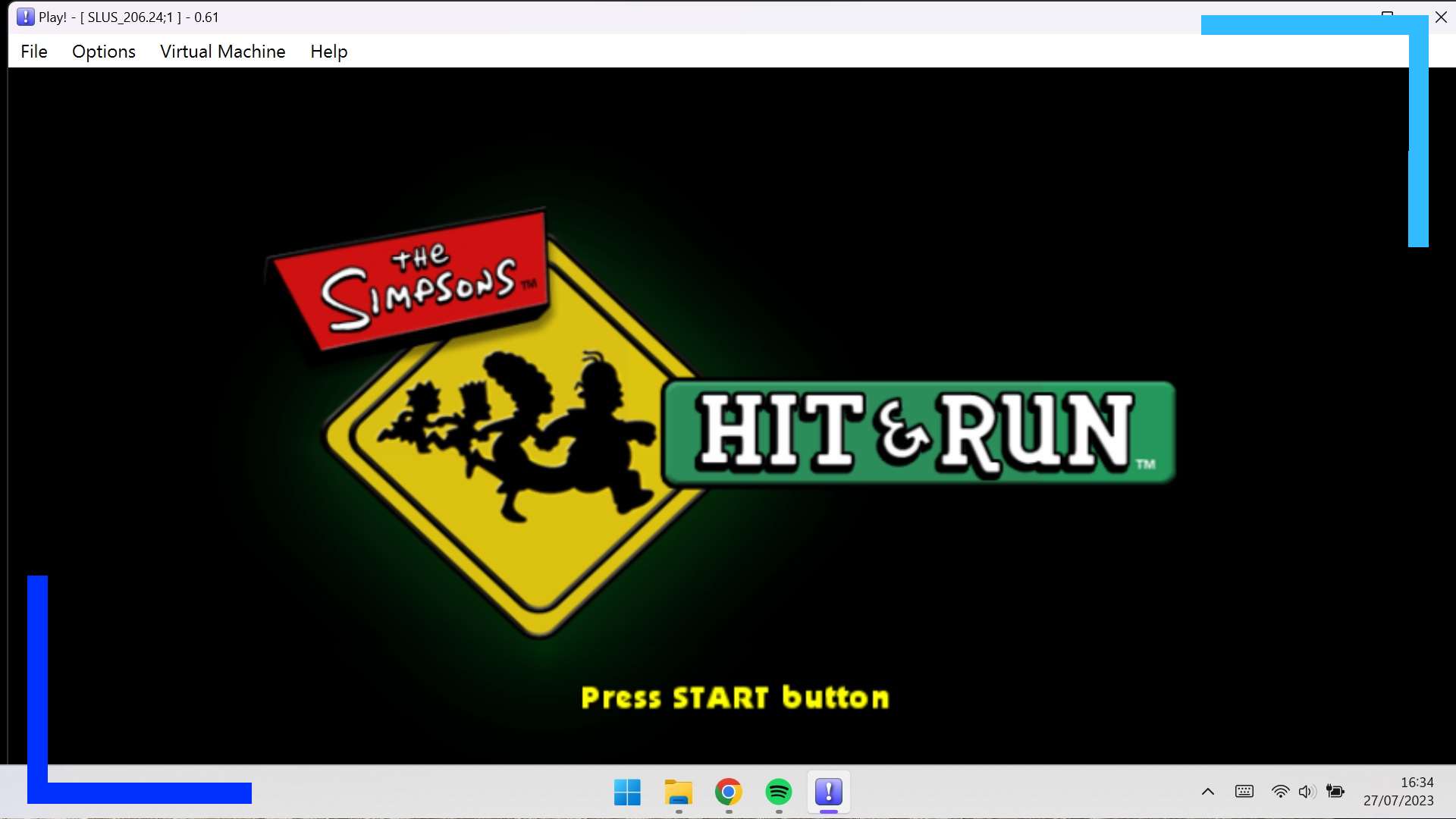The height and width of the screenshot is (819, 1456).
Task: Close the Play! emulator window
Action: pyautogui.click(x=1441, y=17)
